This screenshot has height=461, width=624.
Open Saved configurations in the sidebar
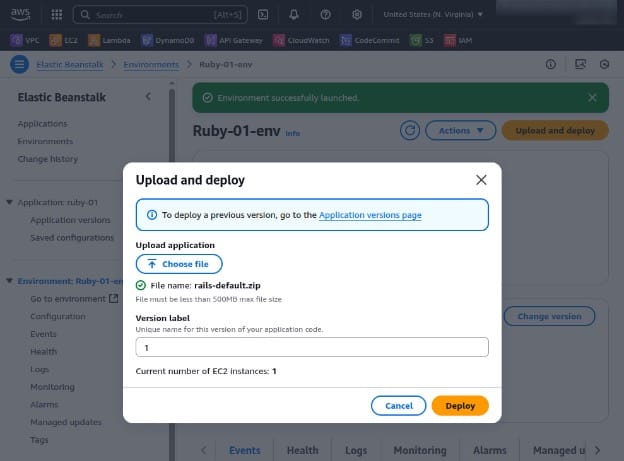72,237
